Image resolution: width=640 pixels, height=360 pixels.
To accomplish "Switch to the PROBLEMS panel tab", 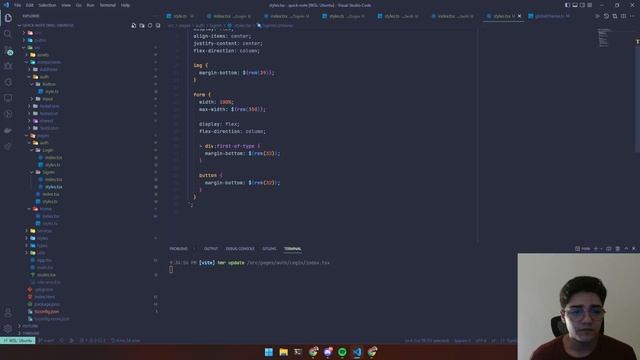I will coord(178,249).
